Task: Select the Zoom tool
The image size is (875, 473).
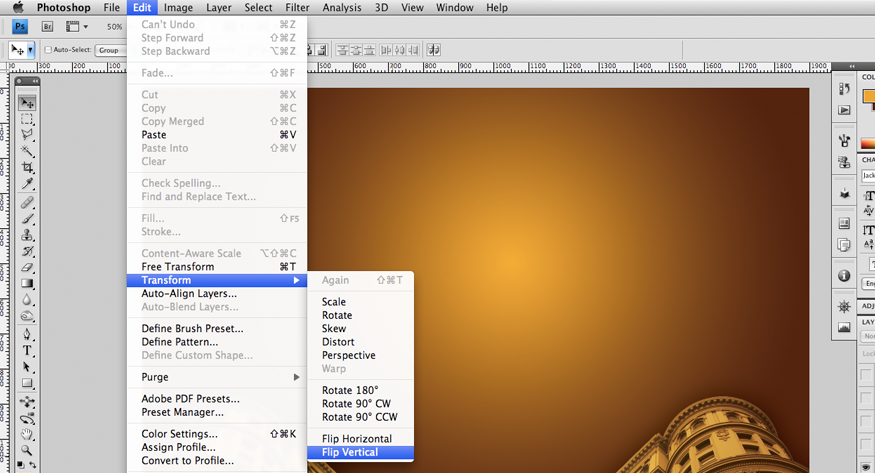Action: click(27, 450)
